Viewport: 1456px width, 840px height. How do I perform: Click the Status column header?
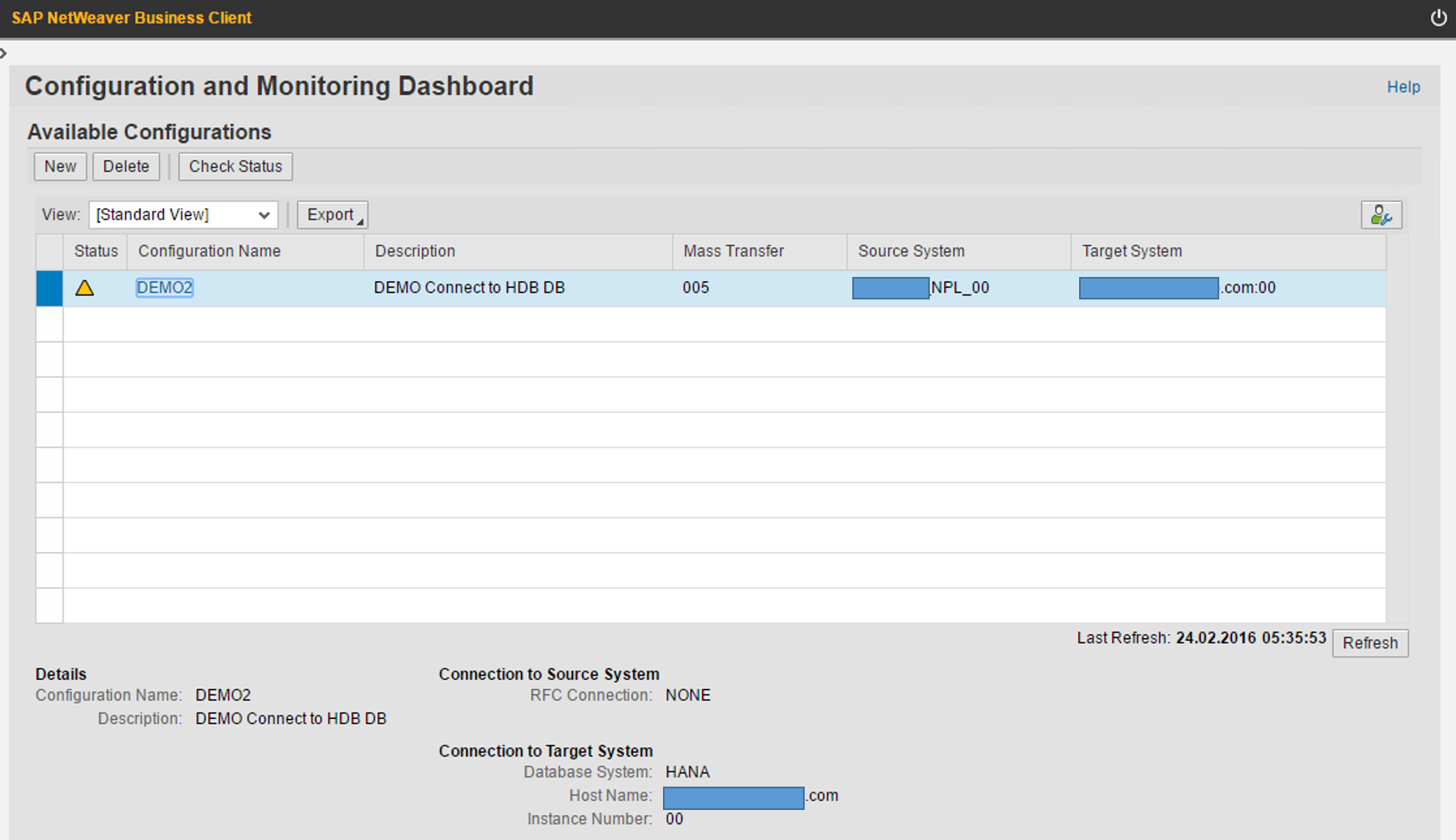95,251
